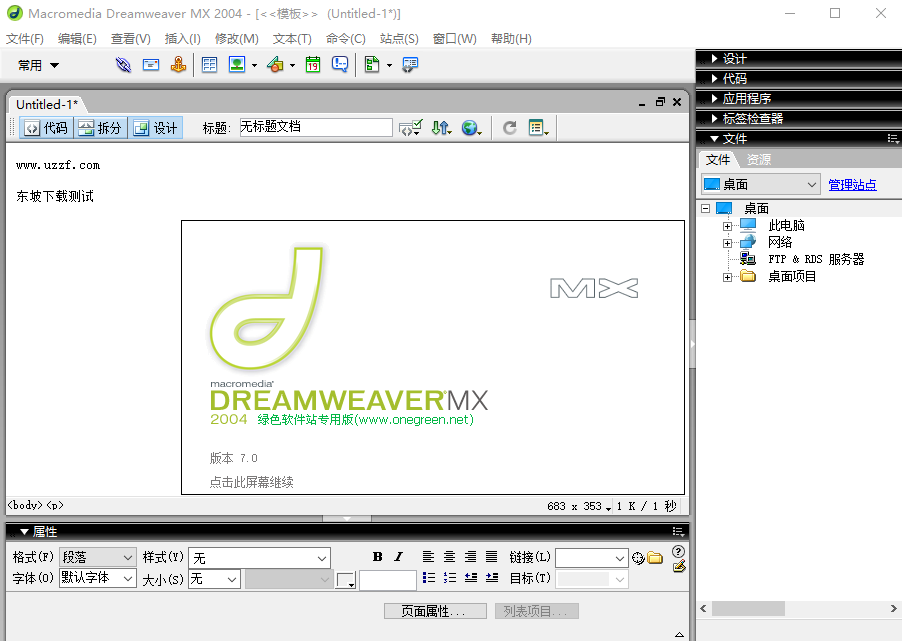Click the Named Anchor icon

tap(179, 64)
